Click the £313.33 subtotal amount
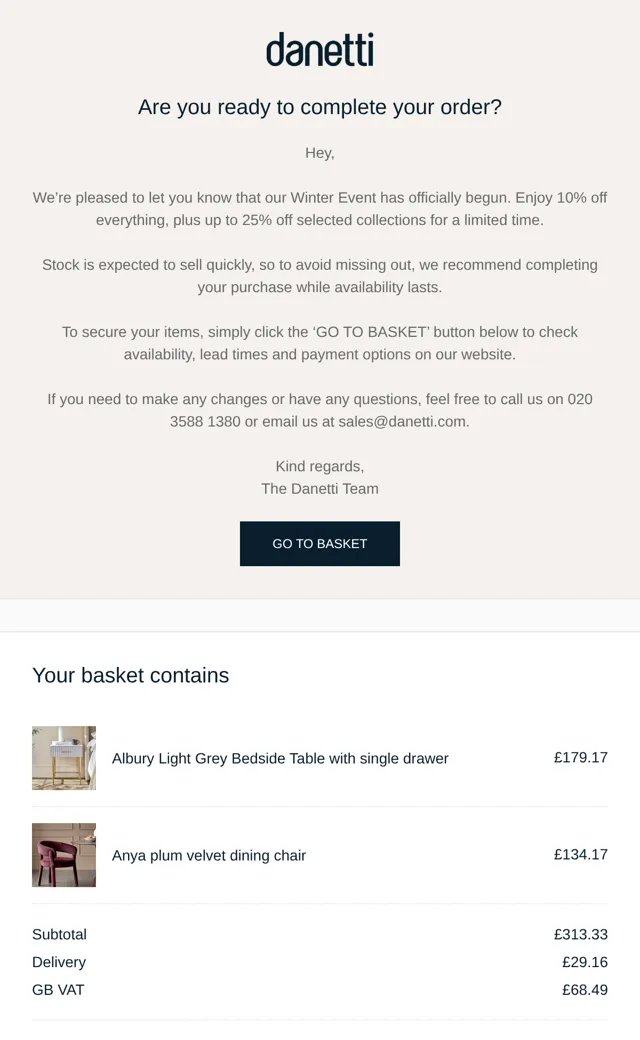The height and width of the screenshot is (1040, 640). 581,935
